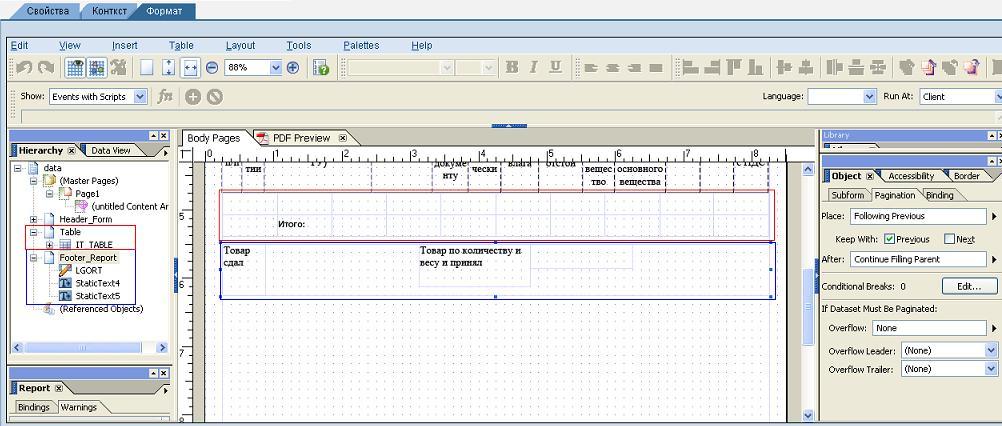Click the drawing aids tools icon
The height and width of the screenshot is (426, 1002).
(x=118, y=67)
